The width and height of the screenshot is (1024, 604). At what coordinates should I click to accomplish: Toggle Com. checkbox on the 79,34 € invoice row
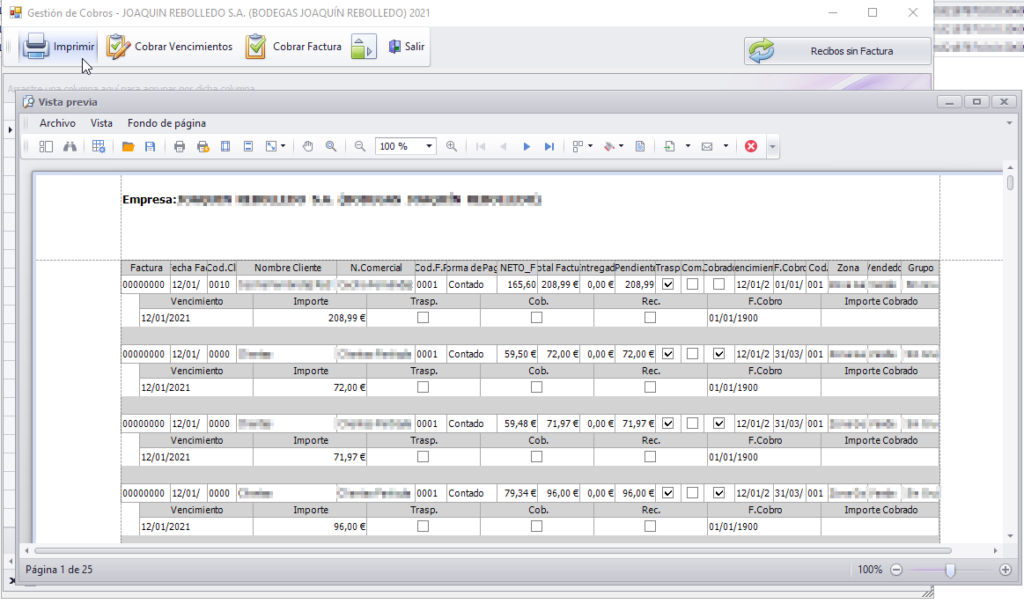(x=692, y=493)
